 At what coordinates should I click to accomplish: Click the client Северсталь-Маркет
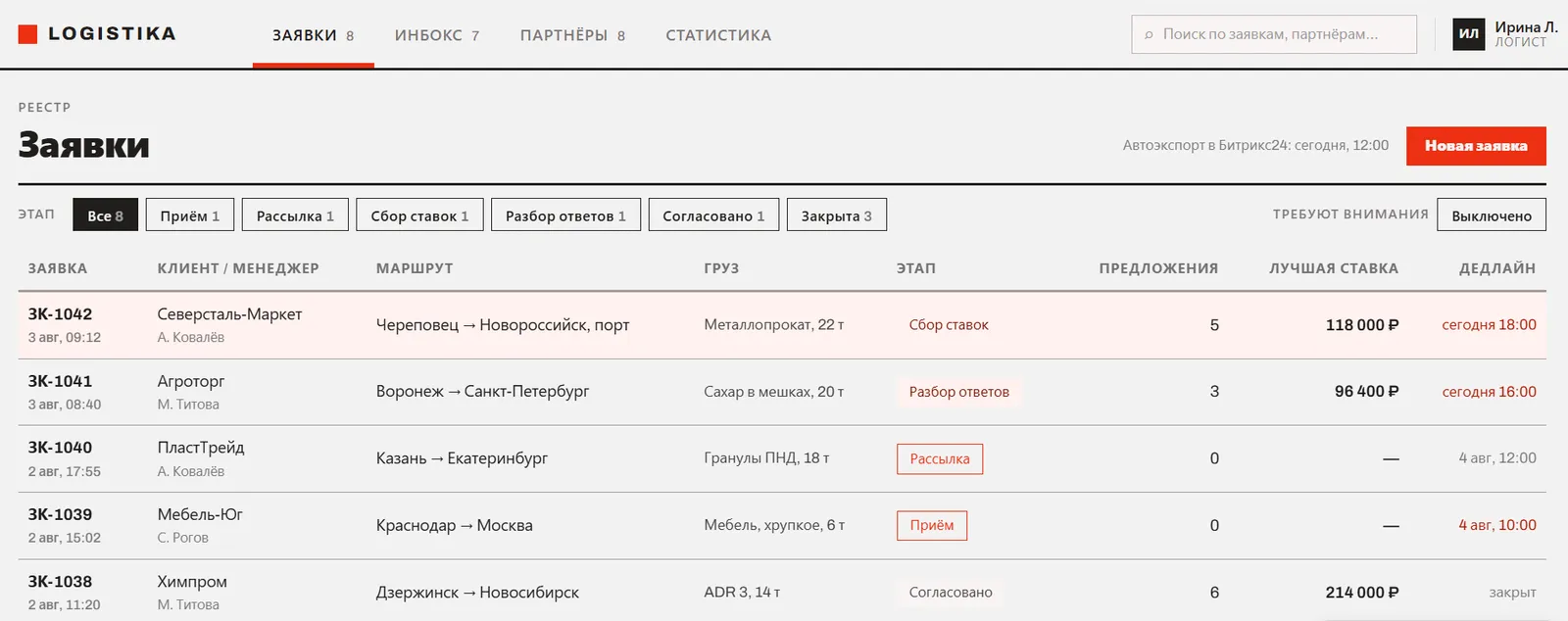(229, 314)
